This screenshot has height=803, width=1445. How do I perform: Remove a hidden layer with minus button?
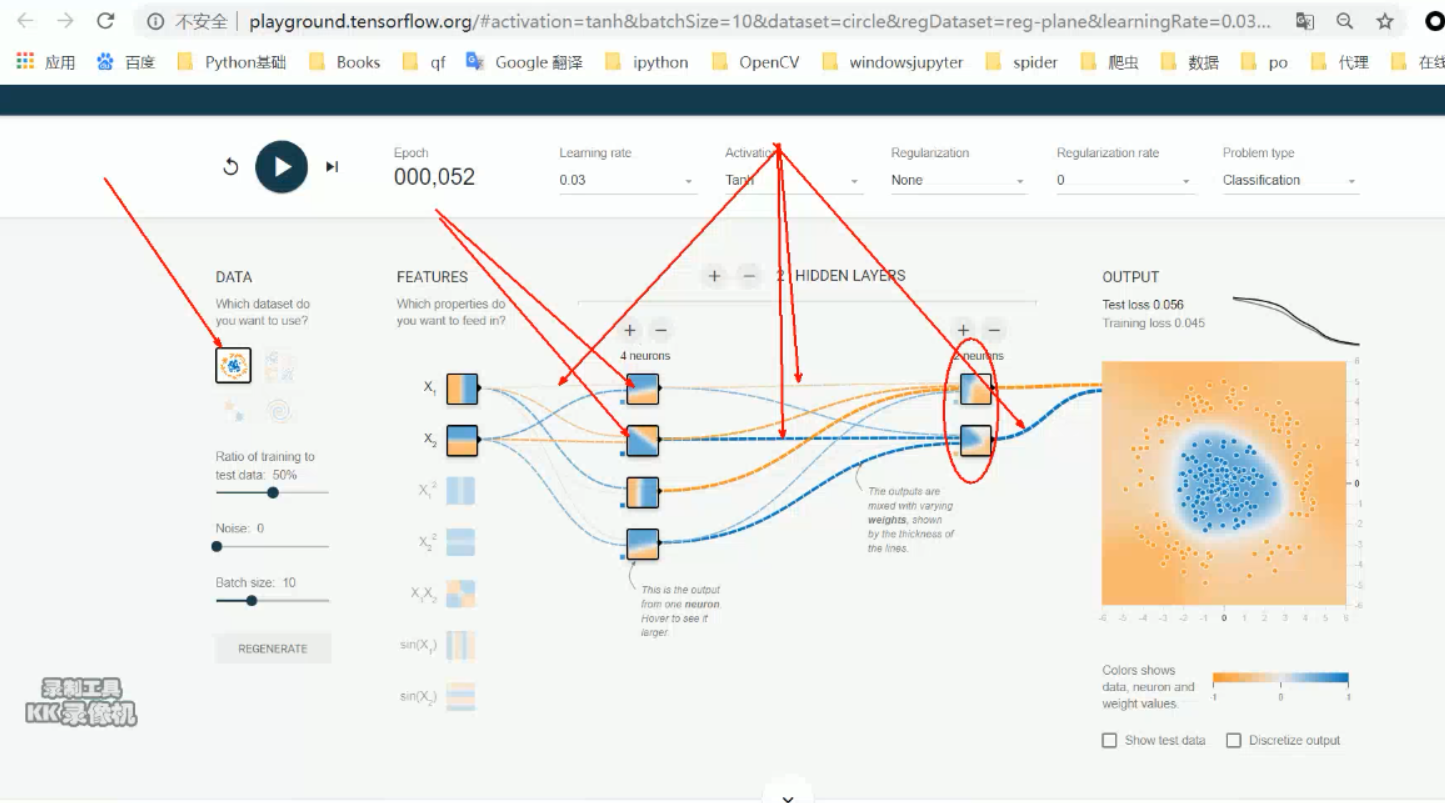(748, 276)
